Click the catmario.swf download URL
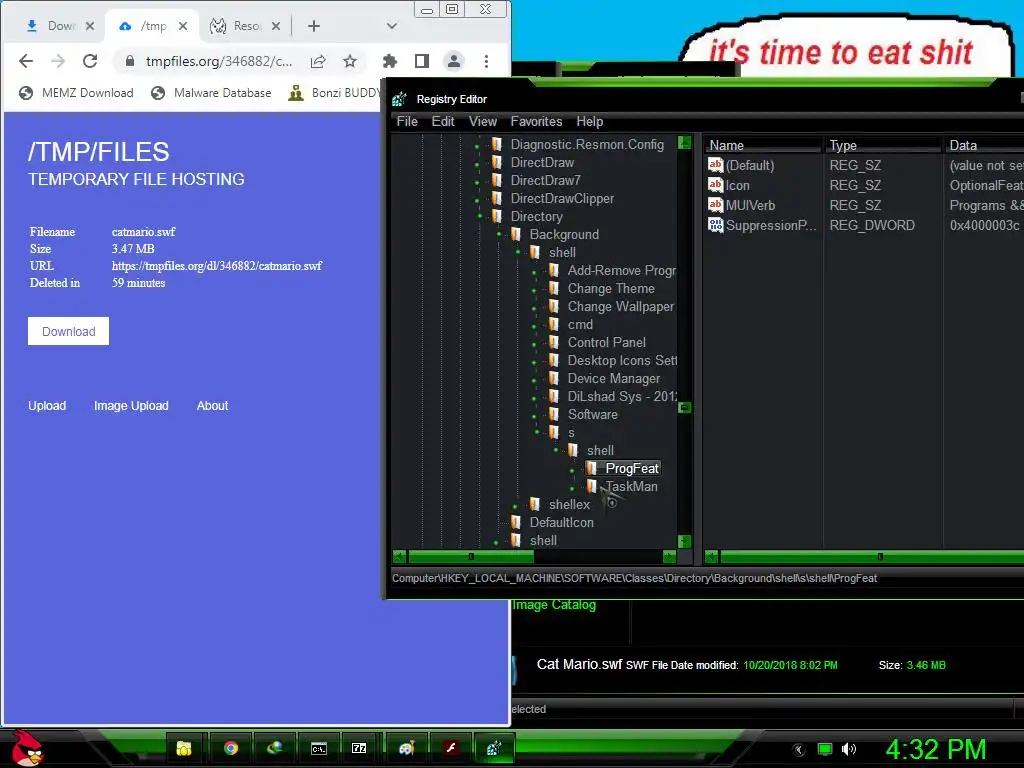The height and width of the screenshot is (768, 1024). pos(217,266)
